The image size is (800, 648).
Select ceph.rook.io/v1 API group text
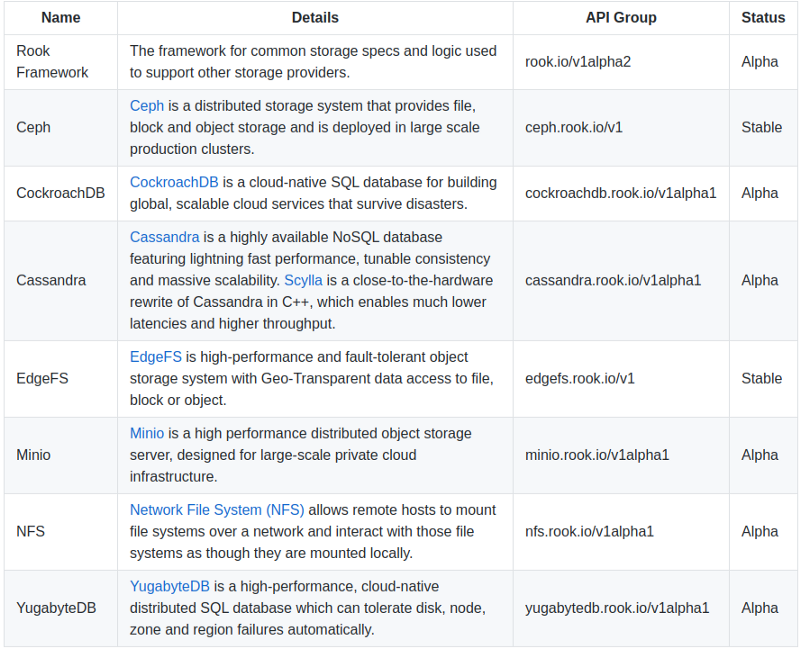[x=574, y=127]
